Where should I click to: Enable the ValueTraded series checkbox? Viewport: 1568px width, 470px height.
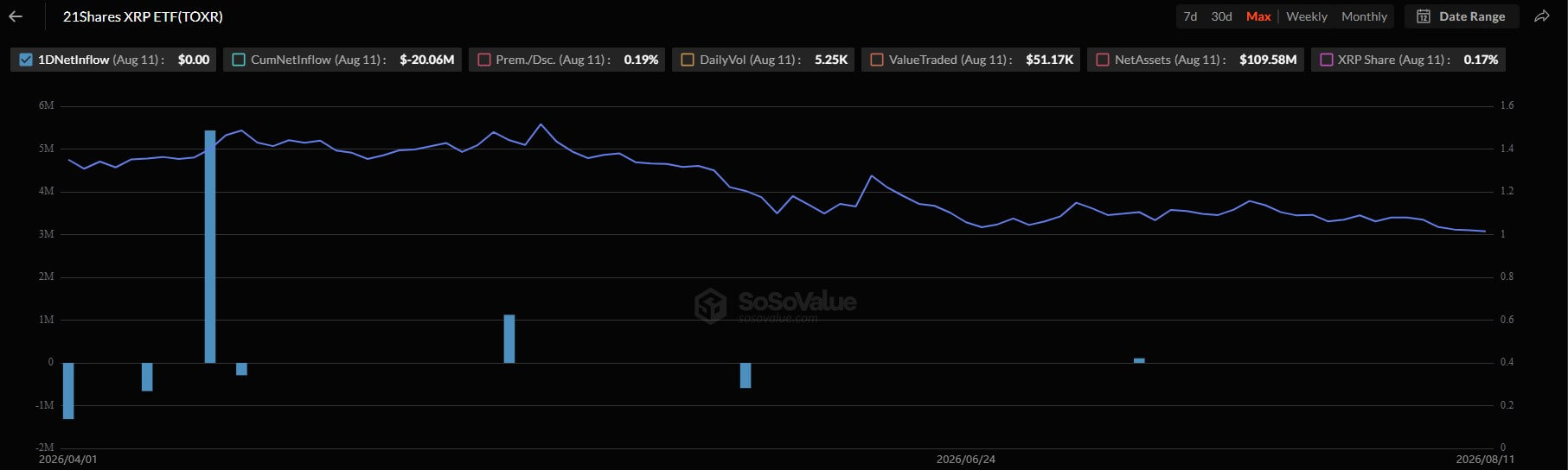(877, 60)
